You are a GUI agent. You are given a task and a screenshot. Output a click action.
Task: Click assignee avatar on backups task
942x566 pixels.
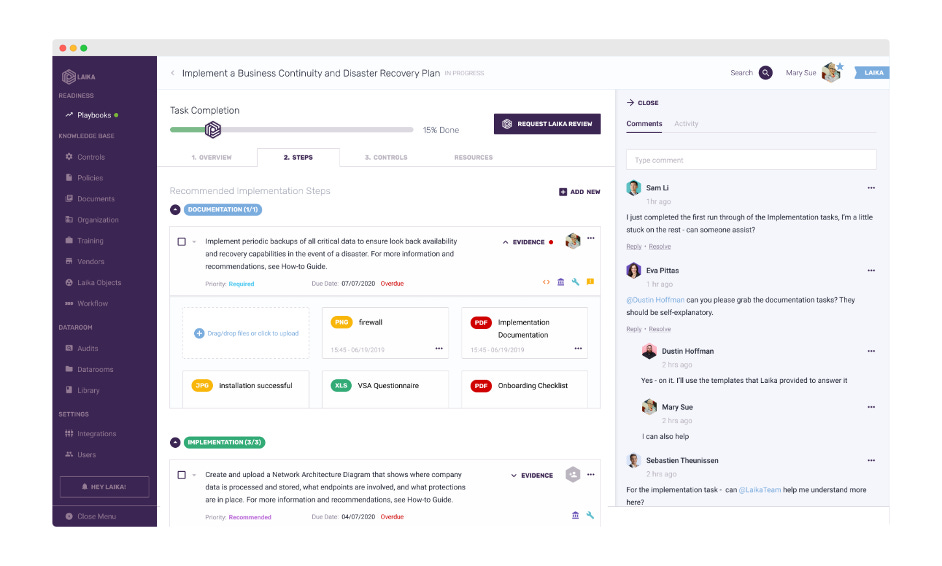[x=573, y=241]
